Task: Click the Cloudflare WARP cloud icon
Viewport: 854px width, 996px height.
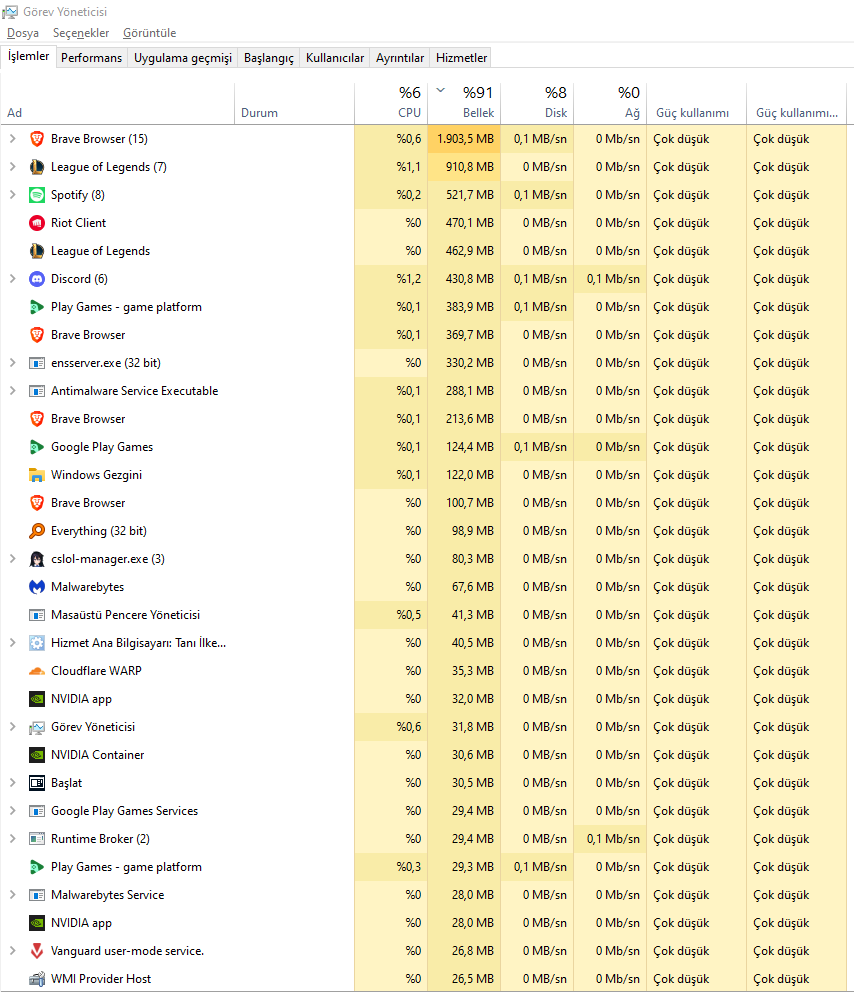Action: click(x=37, y=671)
